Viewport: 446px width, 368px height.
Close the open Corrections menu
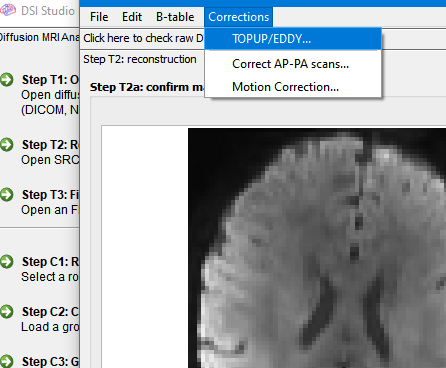point(239,17)
